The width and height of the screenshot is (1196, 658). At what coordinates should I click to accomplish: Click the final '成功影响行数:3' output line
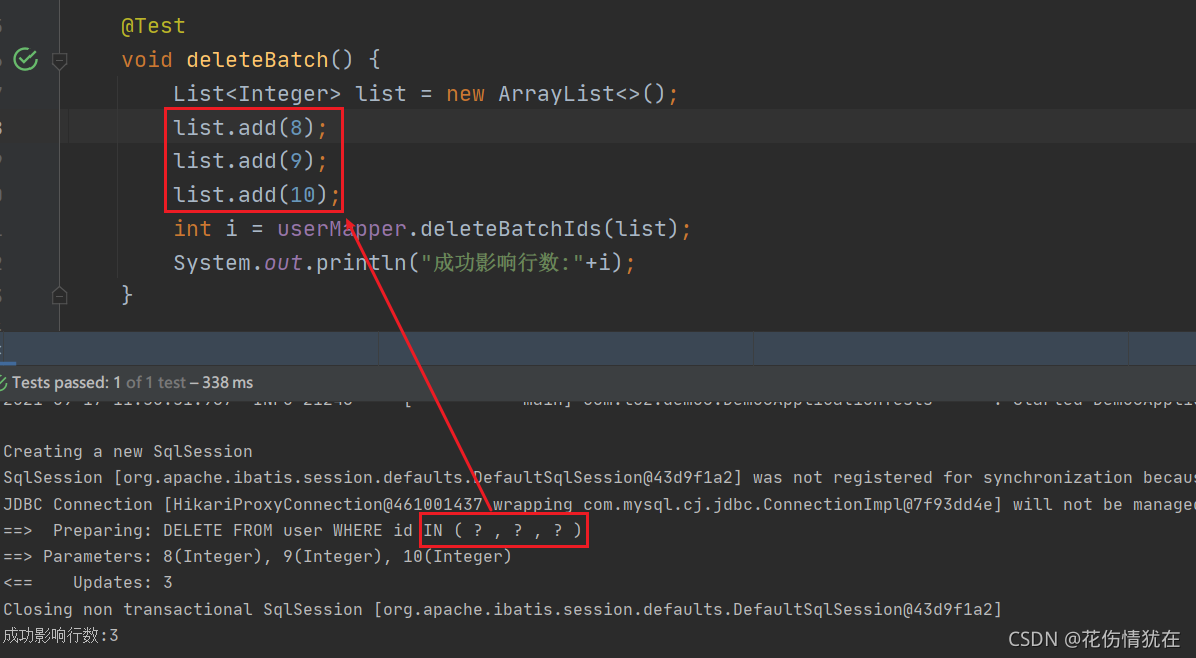(60, 635)
